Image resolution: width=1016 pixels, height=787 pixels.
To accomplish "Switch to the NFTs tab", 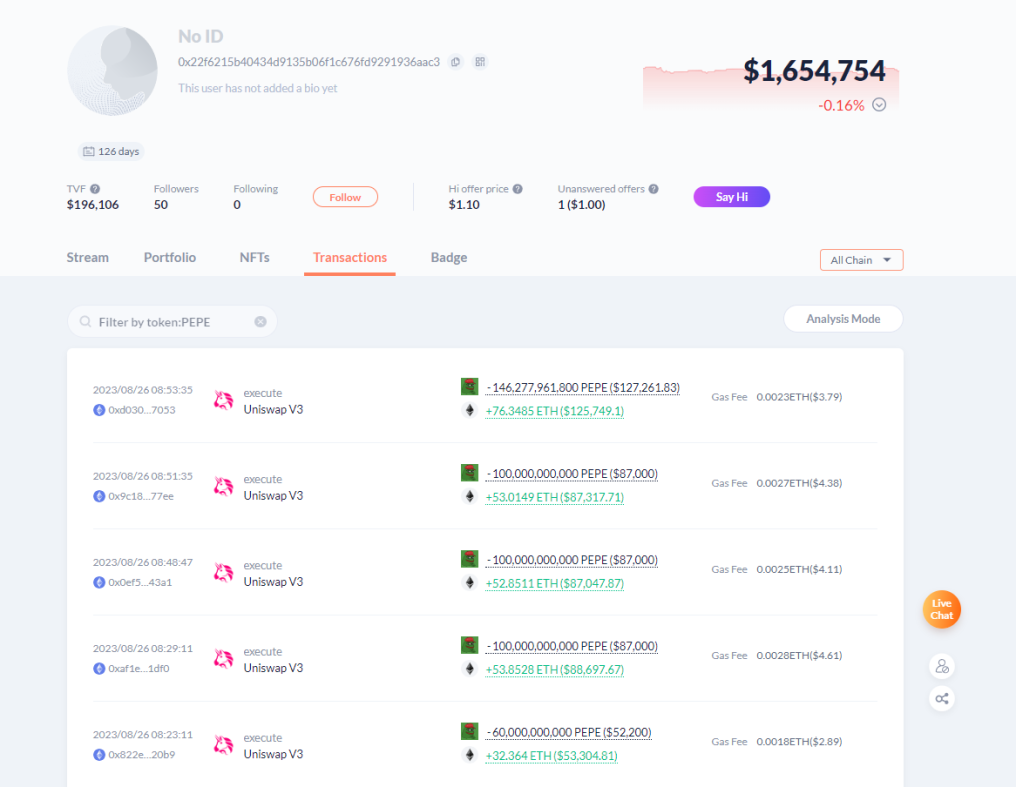I will click(x=255, y=258).
